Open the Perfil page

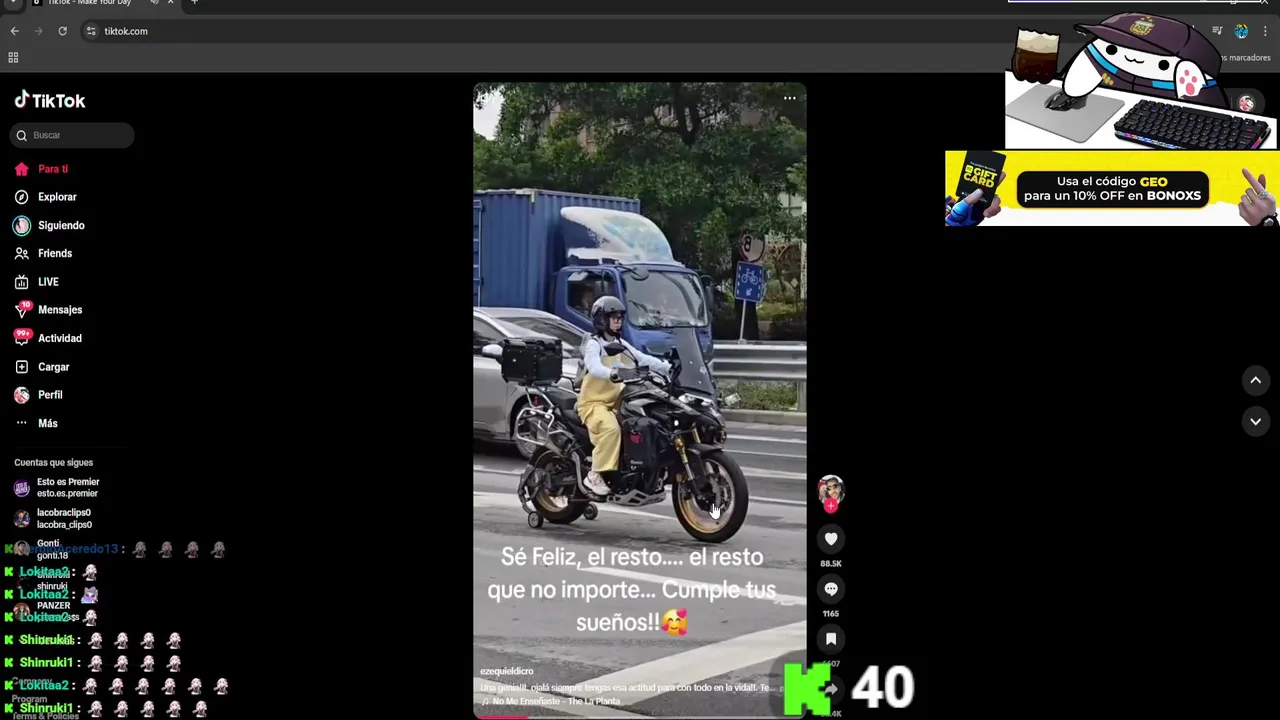(38, 395)
